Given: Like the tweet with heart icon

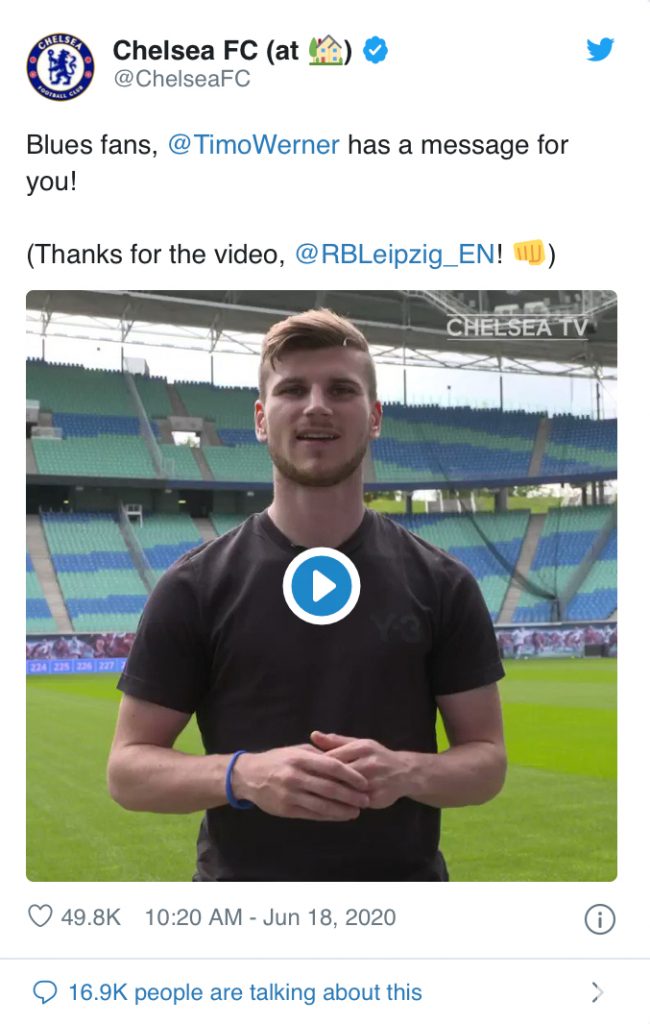Looking at the screenshot, I should point(40,916).
